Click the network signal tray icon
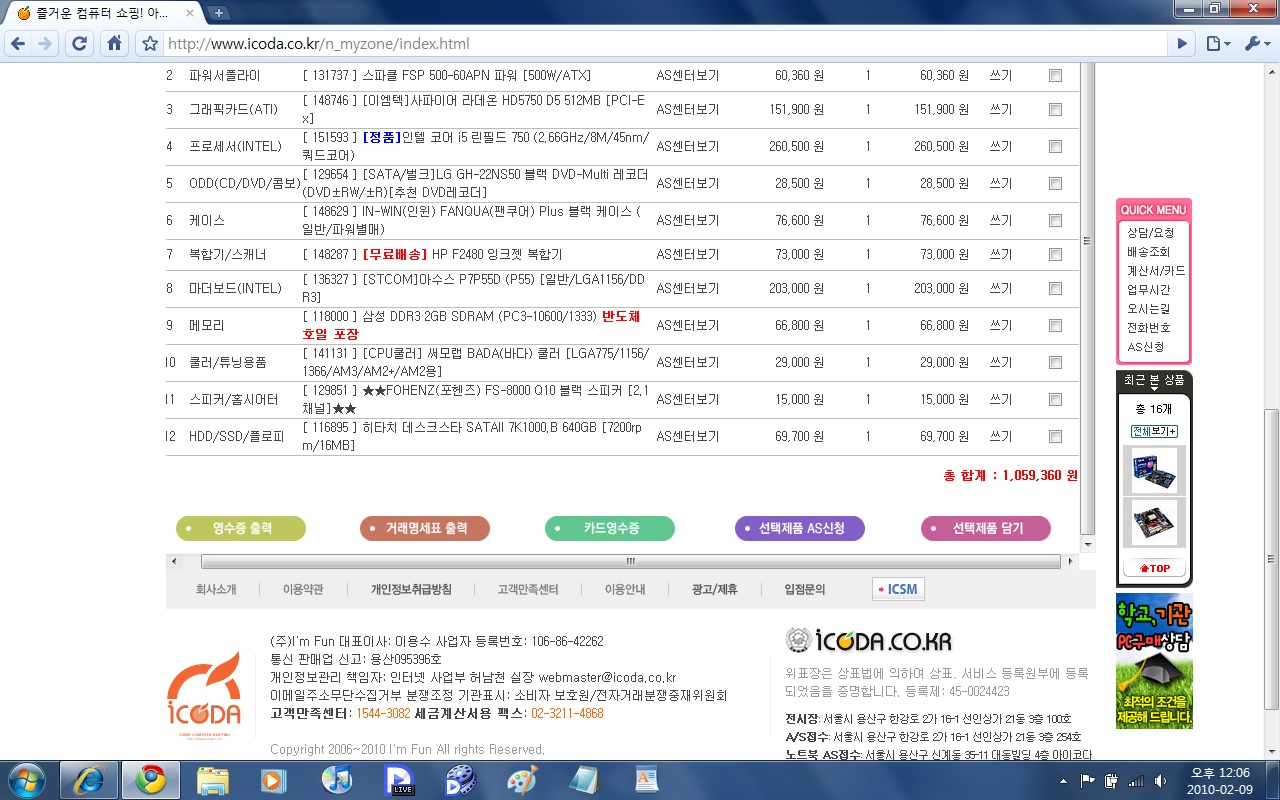This screenshot has width=1280, height=800. pos(1136,780)
